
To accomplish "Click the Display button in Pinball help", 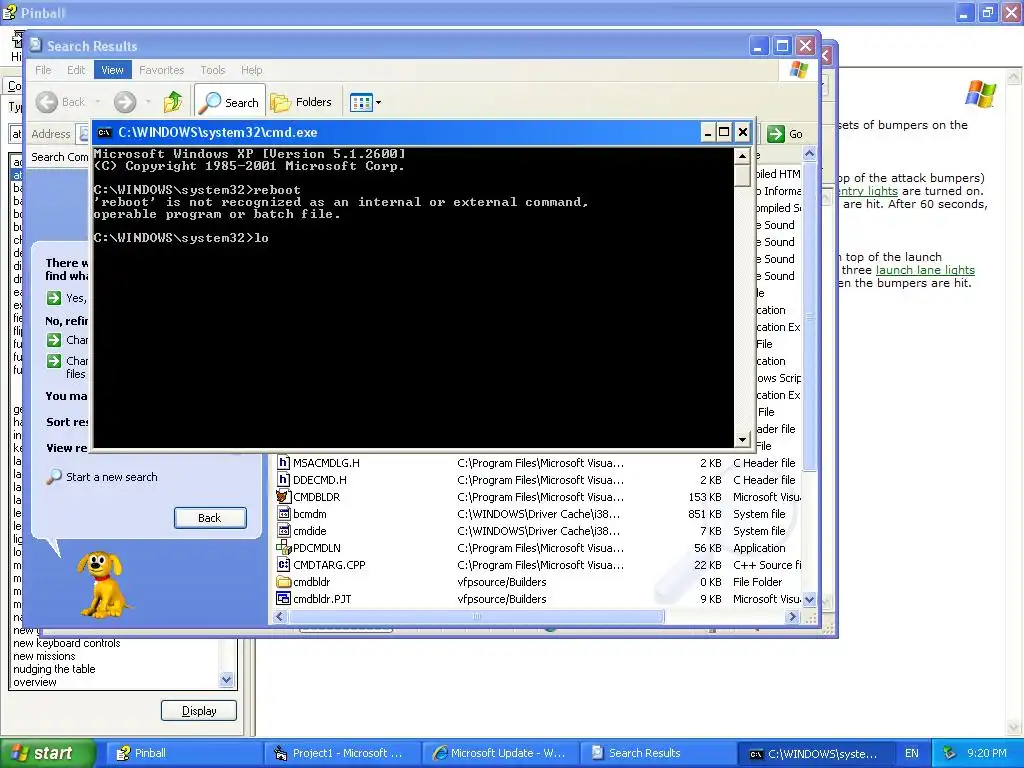I will pyautogui.click(x=199, y=711).
